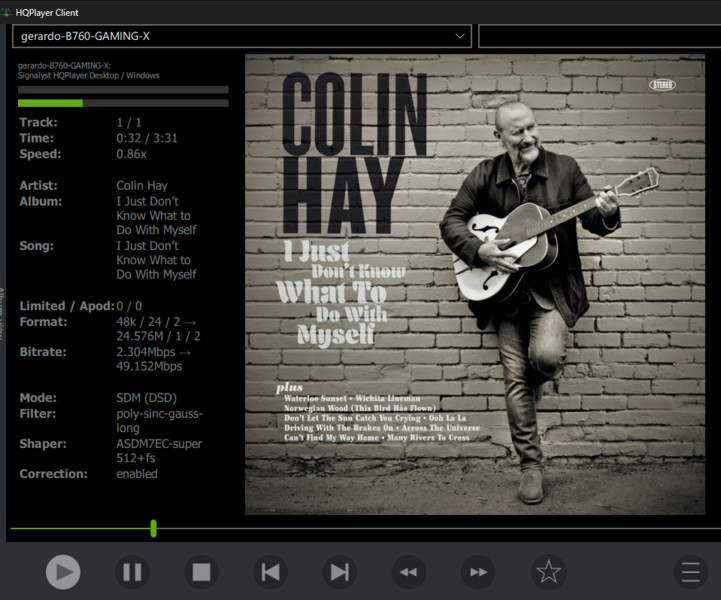721x600 pixels.
Task: Open the hamburger menu
Action: pos(691,572)
